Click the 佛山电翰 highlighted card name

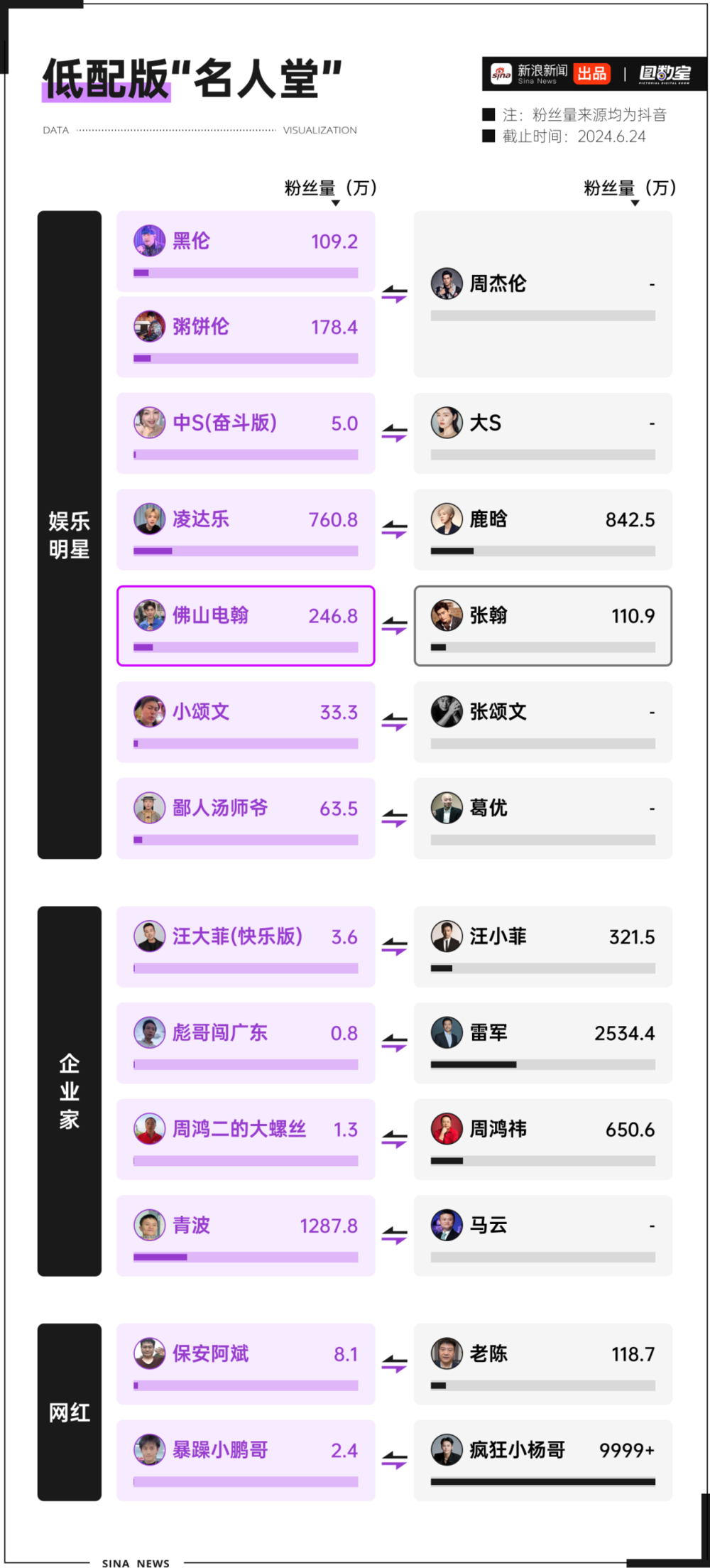tap(211, 615)
